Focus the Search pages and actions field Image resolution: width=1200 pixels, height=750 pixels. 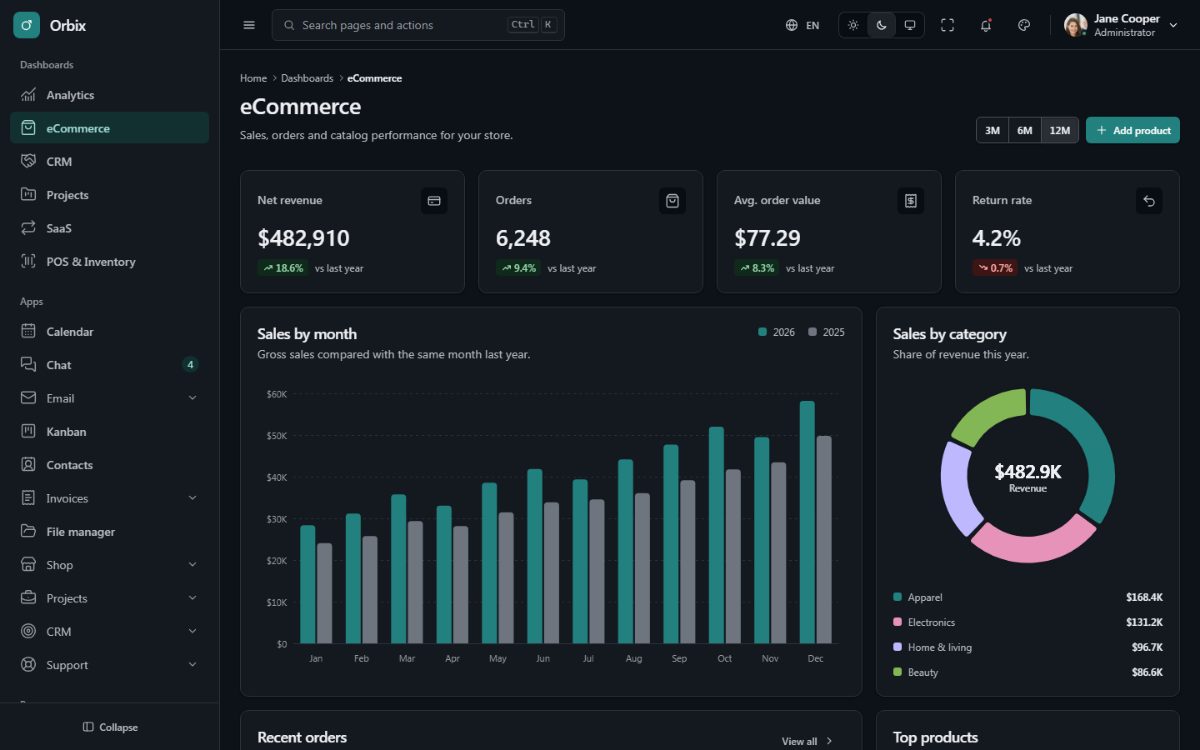click(418, 25)
